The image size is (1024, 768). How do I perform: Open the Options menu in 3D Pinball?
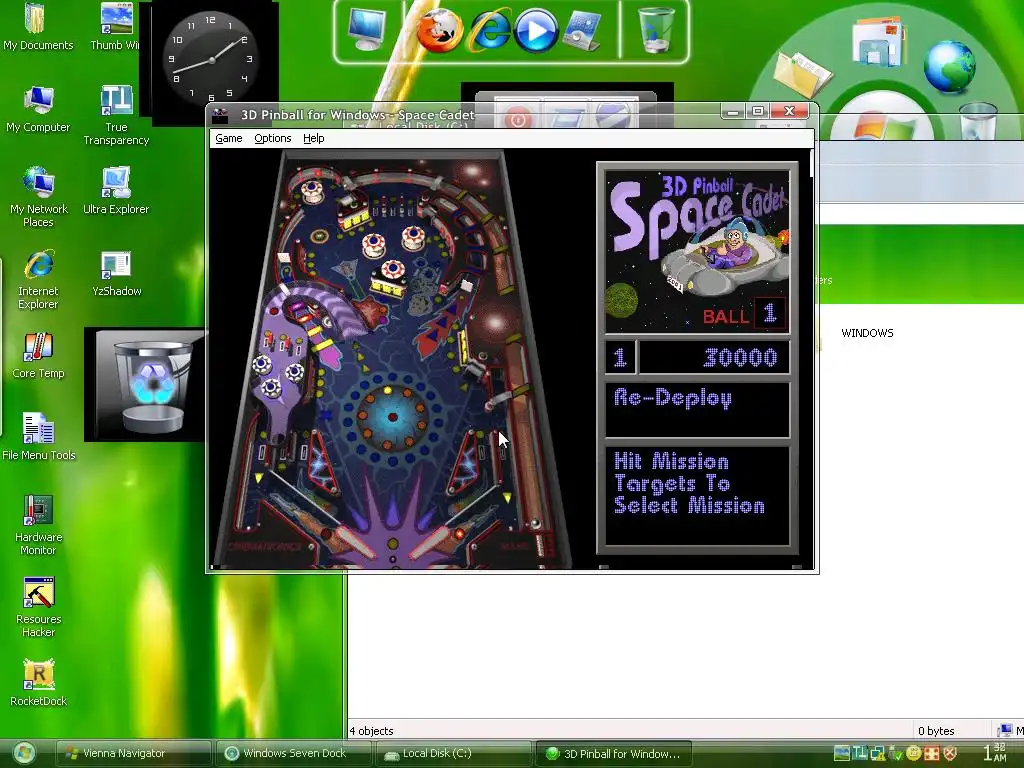point(272,138)
